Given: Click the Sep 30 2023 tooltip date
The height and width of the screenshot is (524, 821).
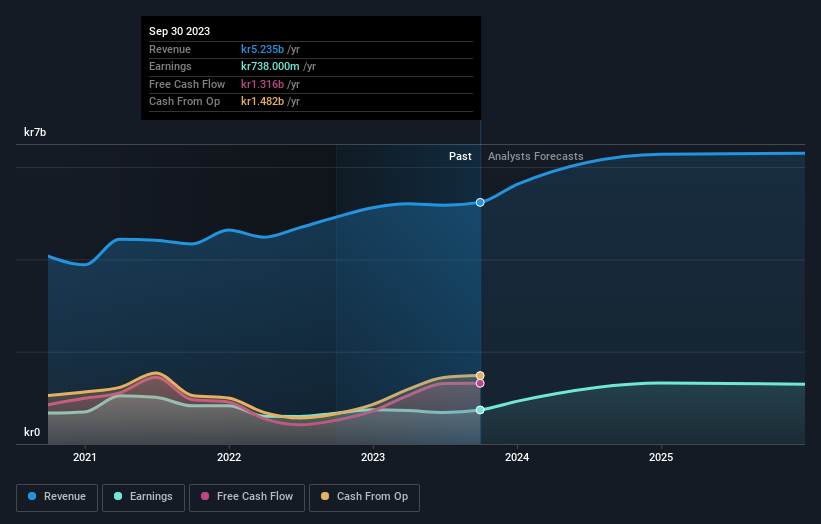Looking at the screenshot, I should [x=180, y=31].
